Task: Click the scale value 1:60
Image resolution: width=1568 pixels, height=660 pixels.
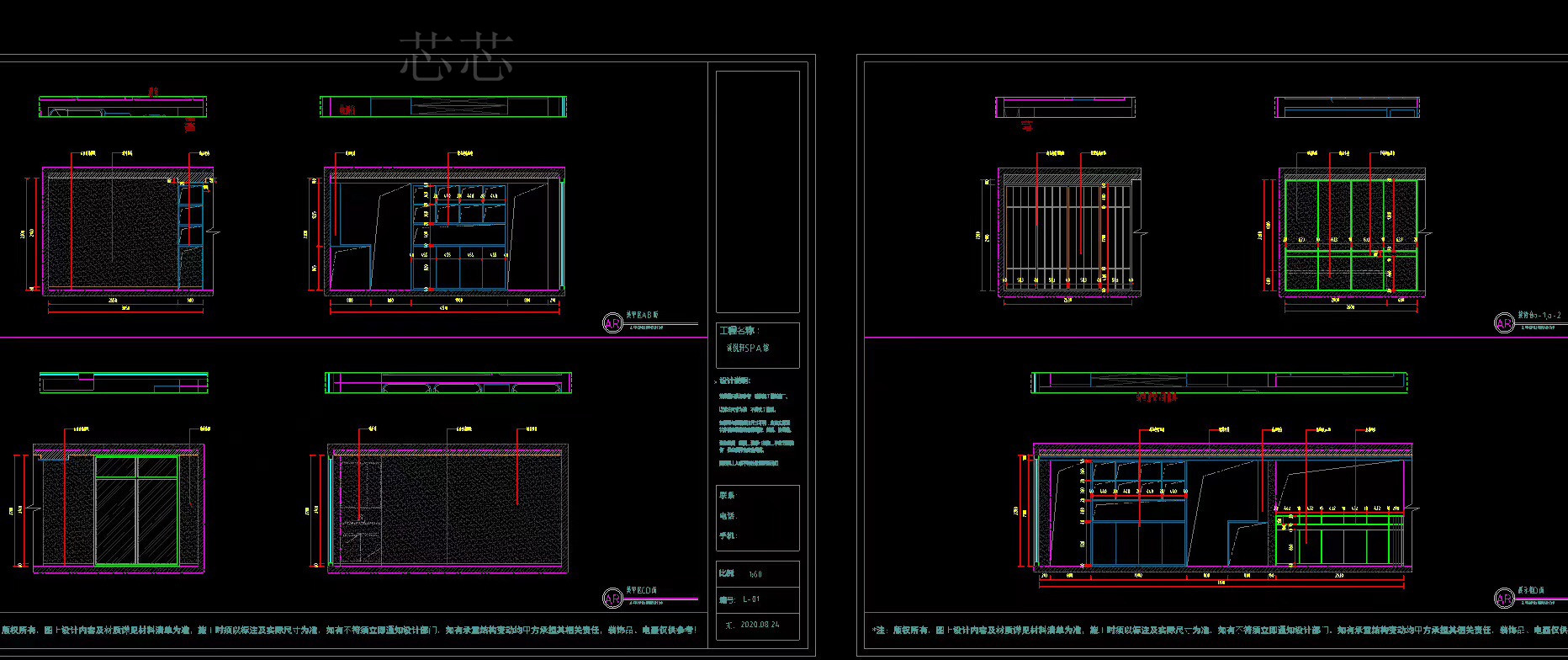Action: 755,574
